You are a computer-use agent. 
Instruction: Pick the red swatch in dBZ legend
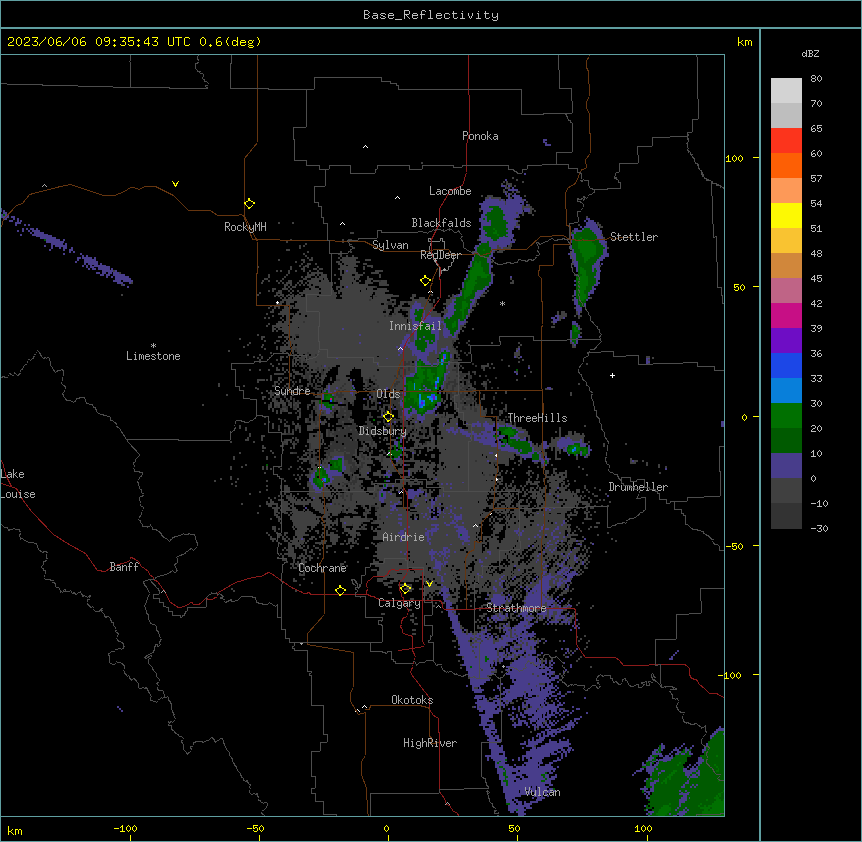786,141
